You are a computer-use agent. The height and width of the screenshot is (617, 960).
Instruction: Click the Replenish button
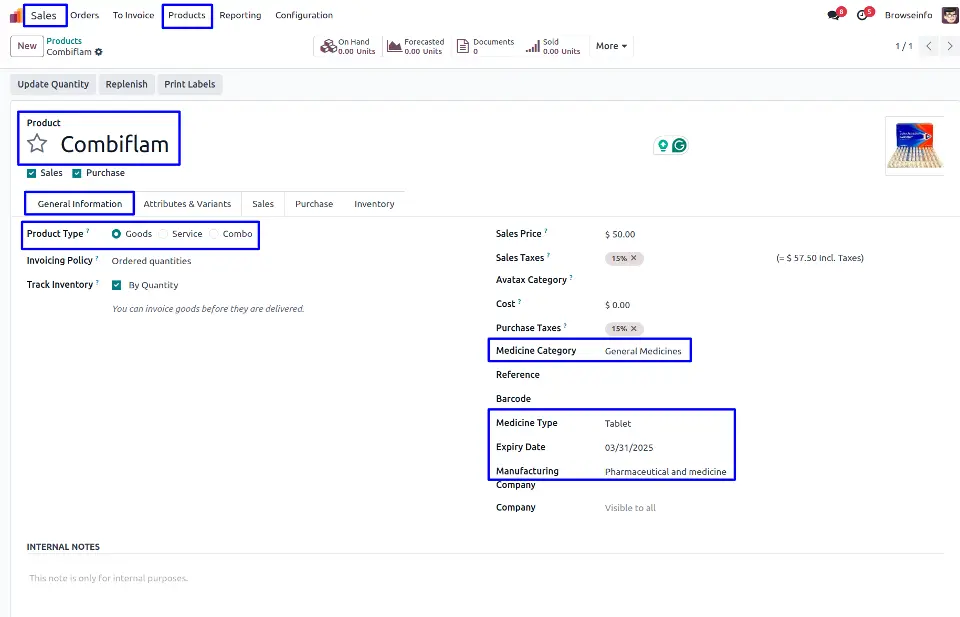point(126,84)
